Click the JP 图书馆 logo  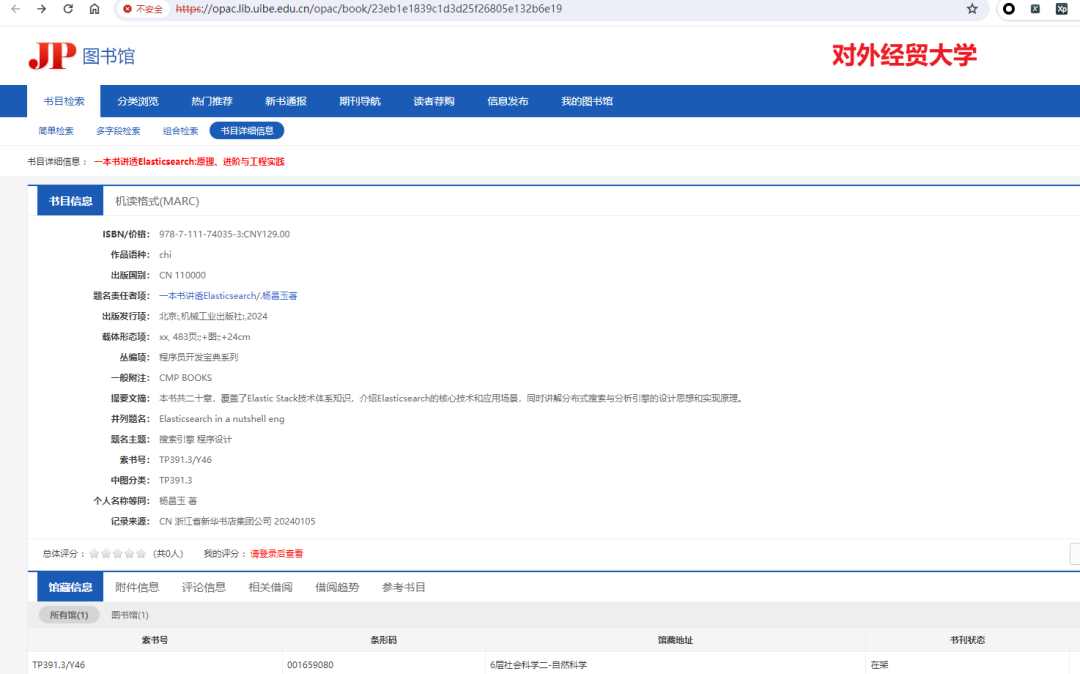81,56
